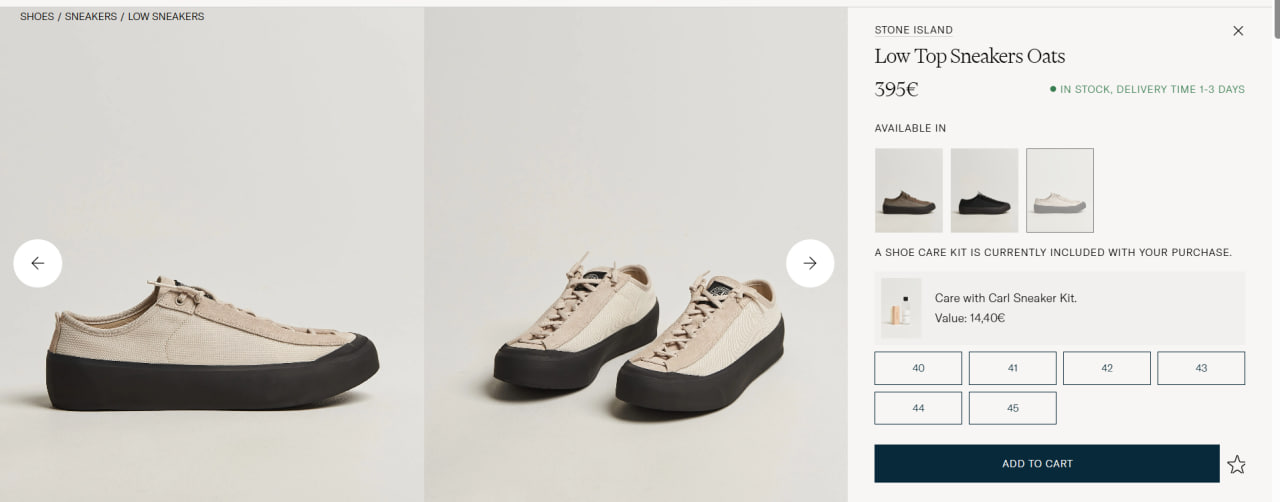
Task: Close the product panel with X
Action: (x=1238, y=31)
